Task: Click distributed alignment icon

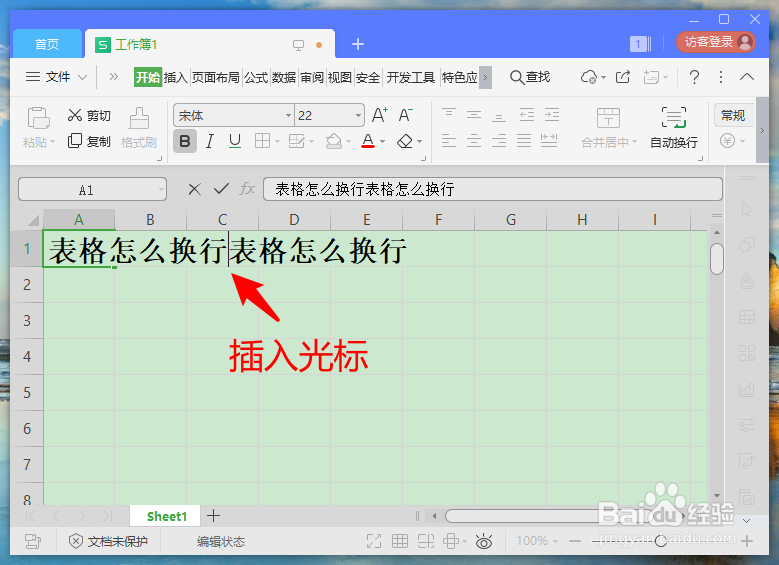Action: [548, 141]
